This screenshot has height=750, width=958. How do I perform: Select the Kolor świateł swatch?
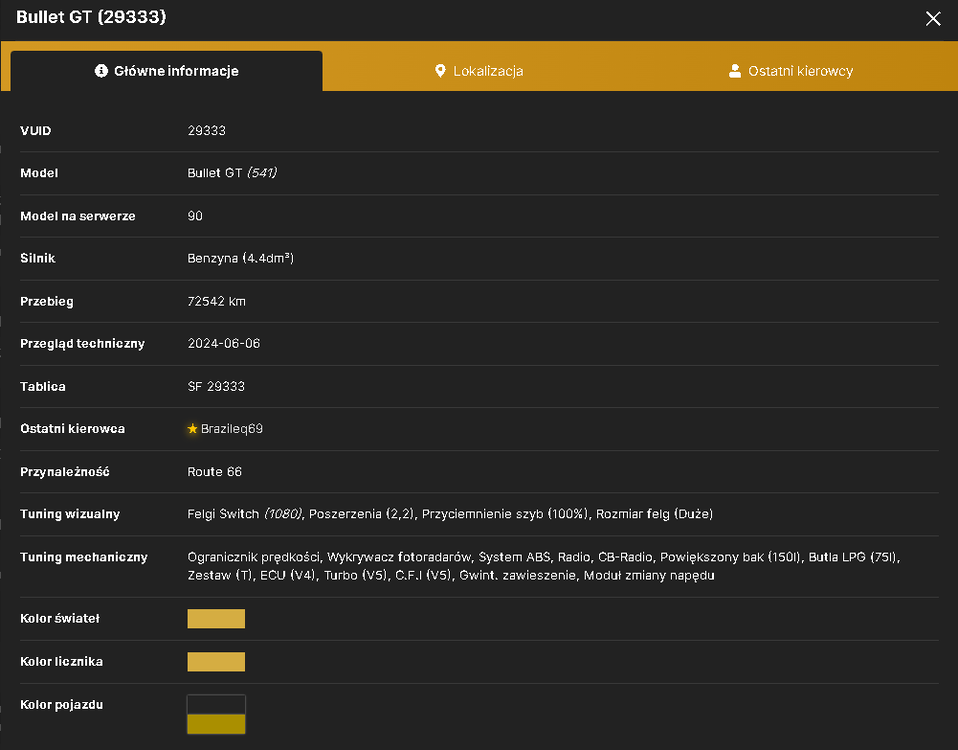(x=216, y=618)
